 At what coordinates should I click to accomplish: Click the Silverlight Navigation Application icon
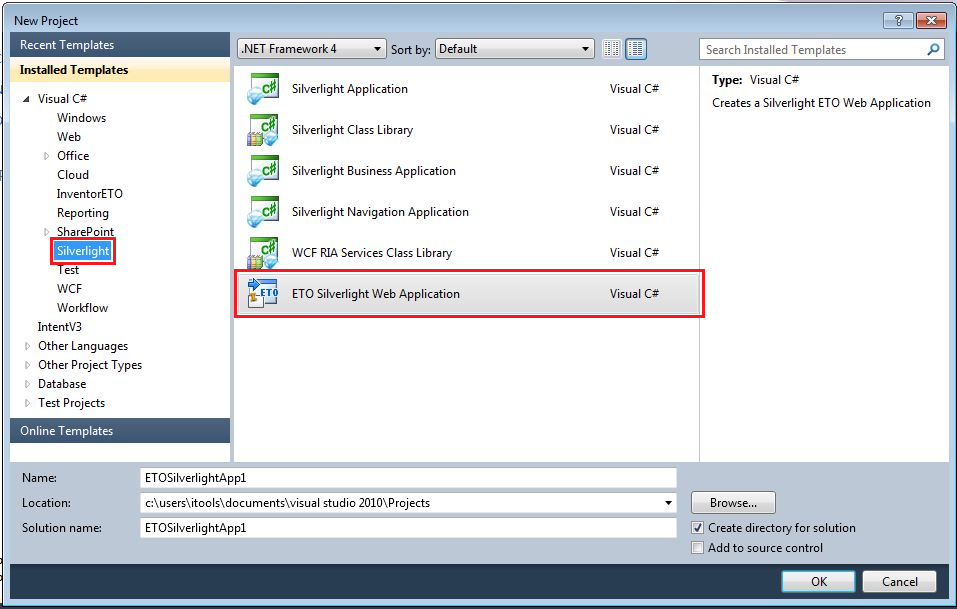262,212
